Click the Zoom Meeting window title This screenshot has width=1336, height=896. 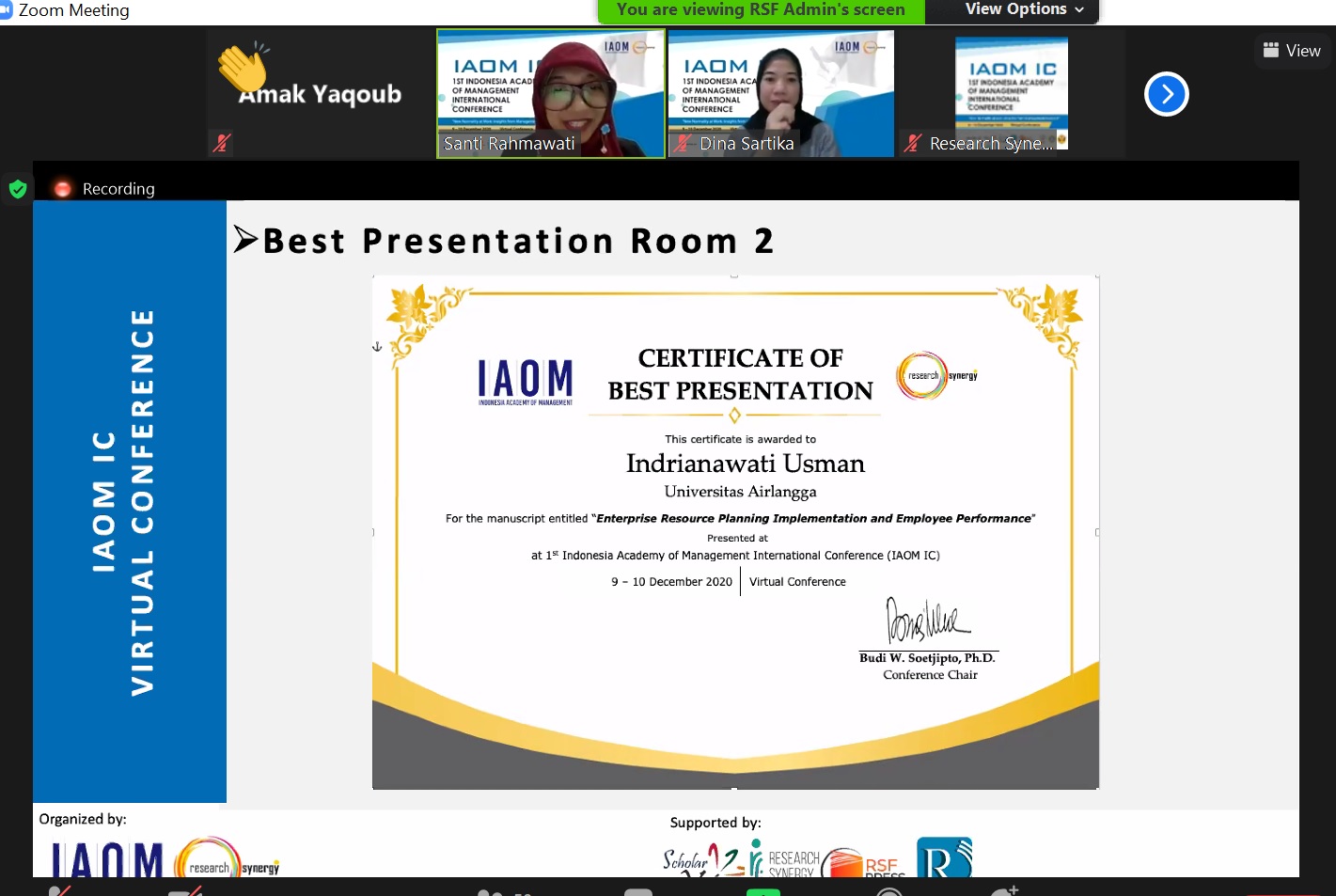73,10
